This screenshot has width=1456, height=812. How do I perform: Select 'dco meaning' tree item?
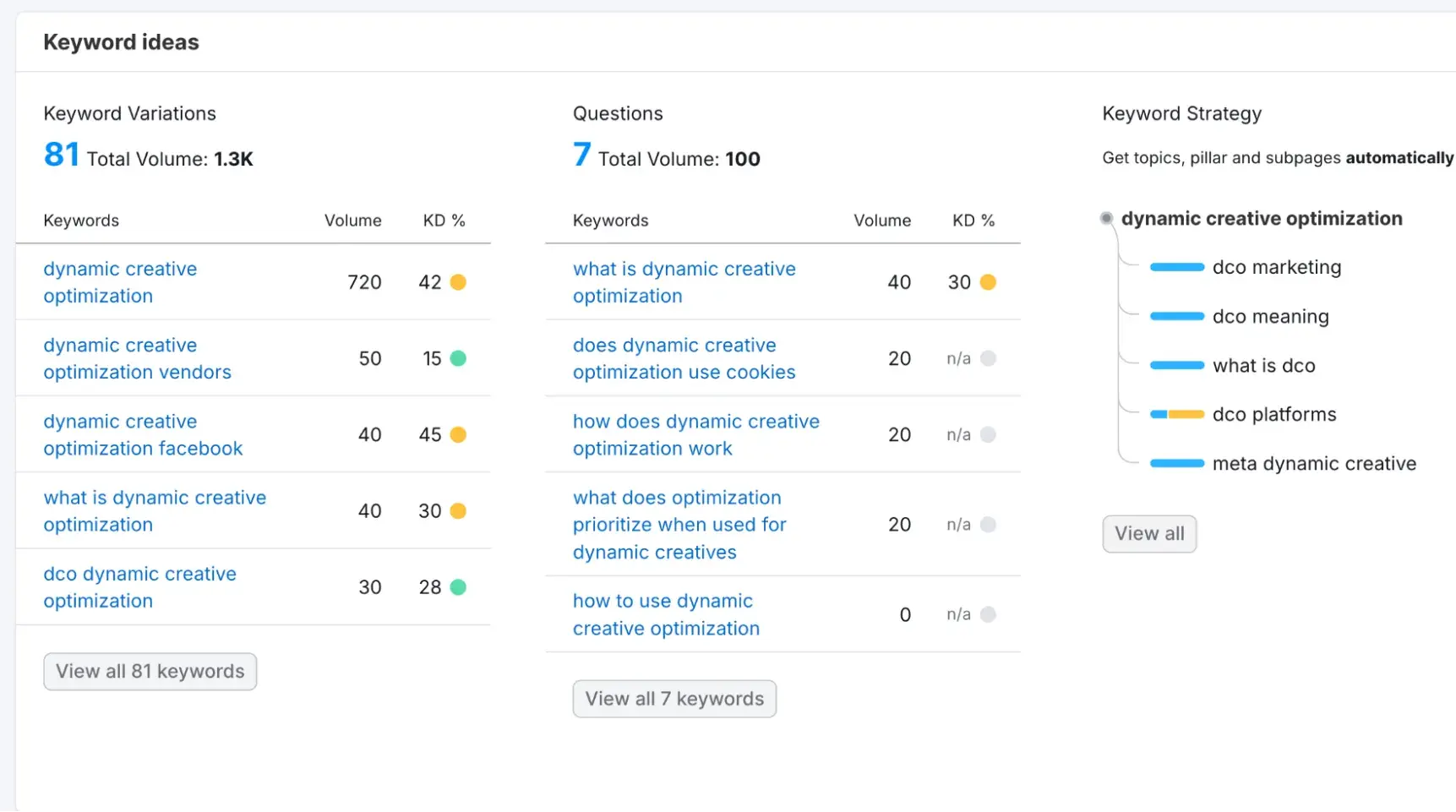tap(1270, 317)
